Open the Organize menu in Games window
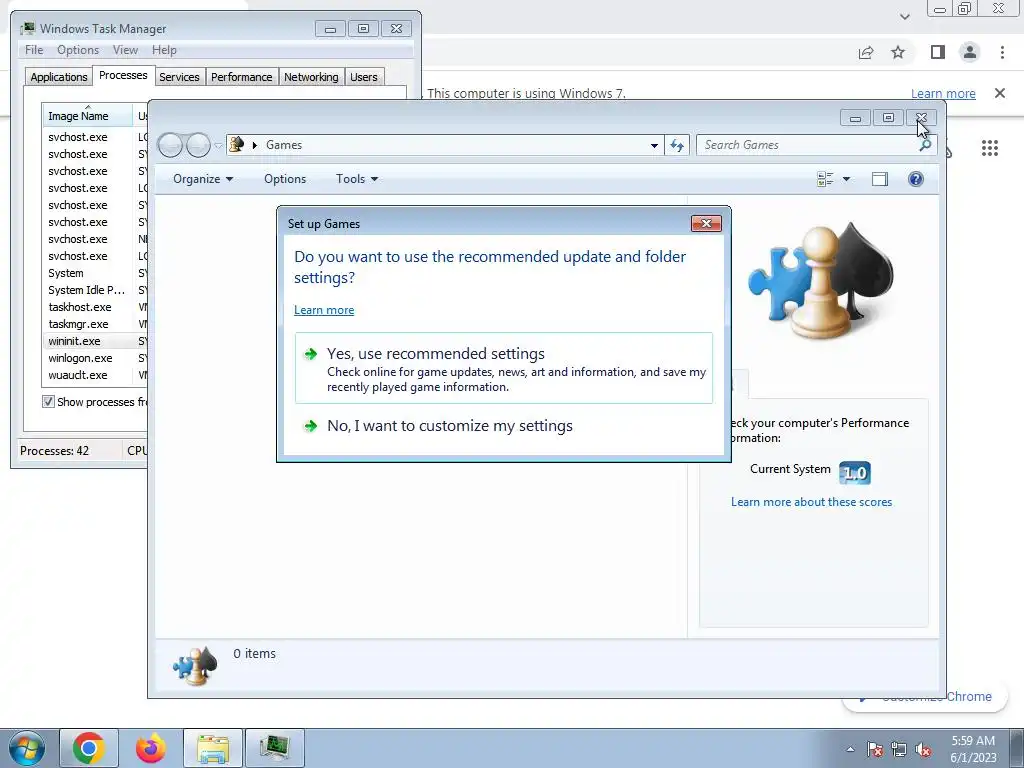 (x=202, y=179)
